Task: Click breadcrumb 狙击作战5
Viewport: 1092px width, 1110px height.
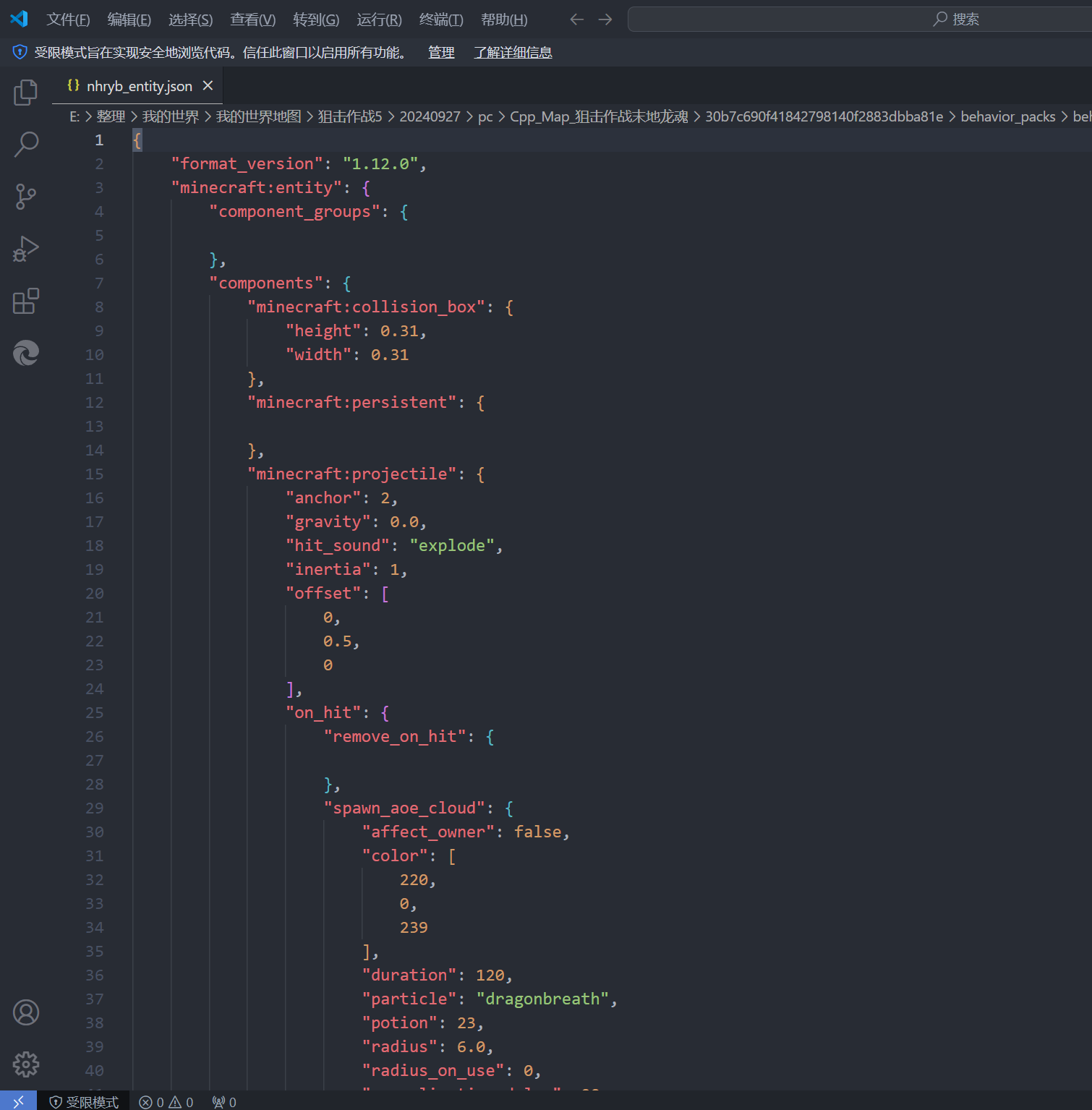Action: (x=350, y=116)
